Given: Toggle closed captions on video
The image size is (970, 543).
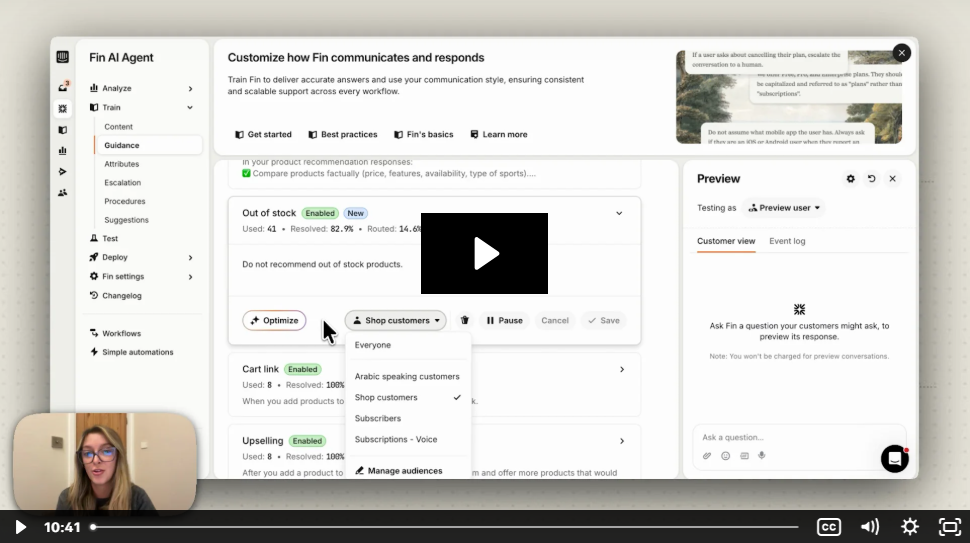Looking at the screenshot, I should pyautogui.click(x=829, y=526).
